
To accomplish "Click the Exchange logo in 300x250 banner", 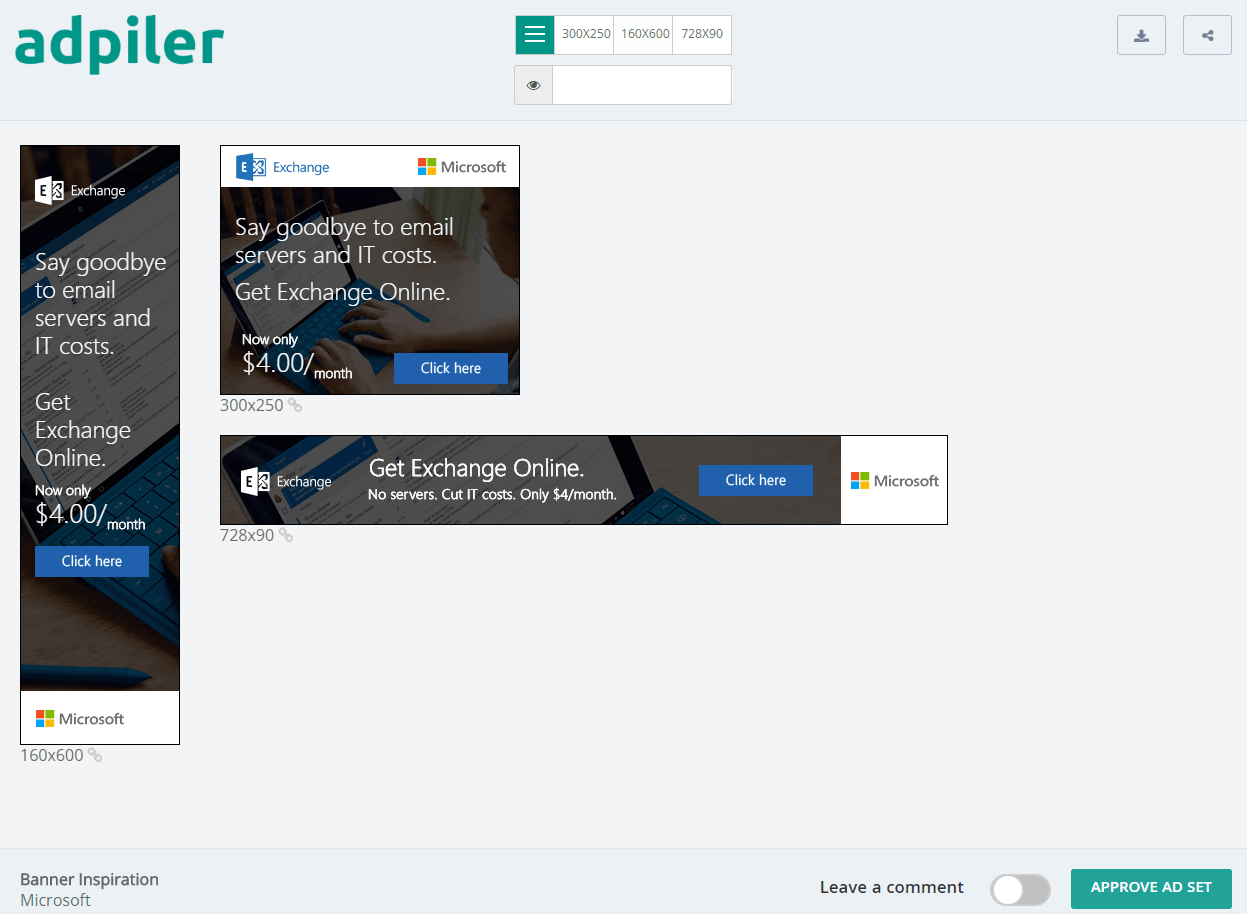I will (x=283, y=167).
